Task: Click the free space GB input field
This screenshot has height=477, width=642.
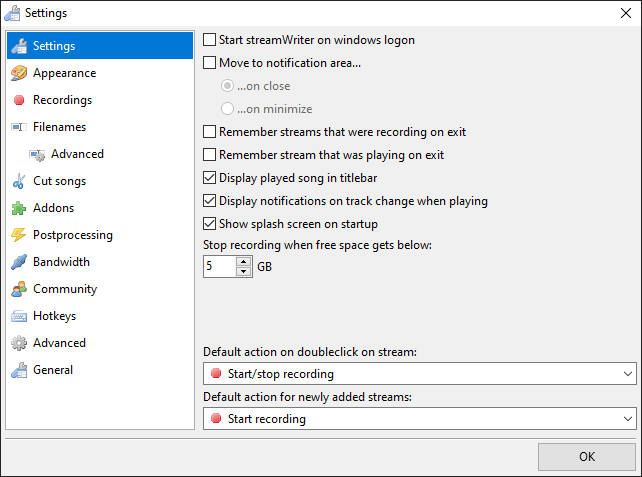Action: point(219,266)
